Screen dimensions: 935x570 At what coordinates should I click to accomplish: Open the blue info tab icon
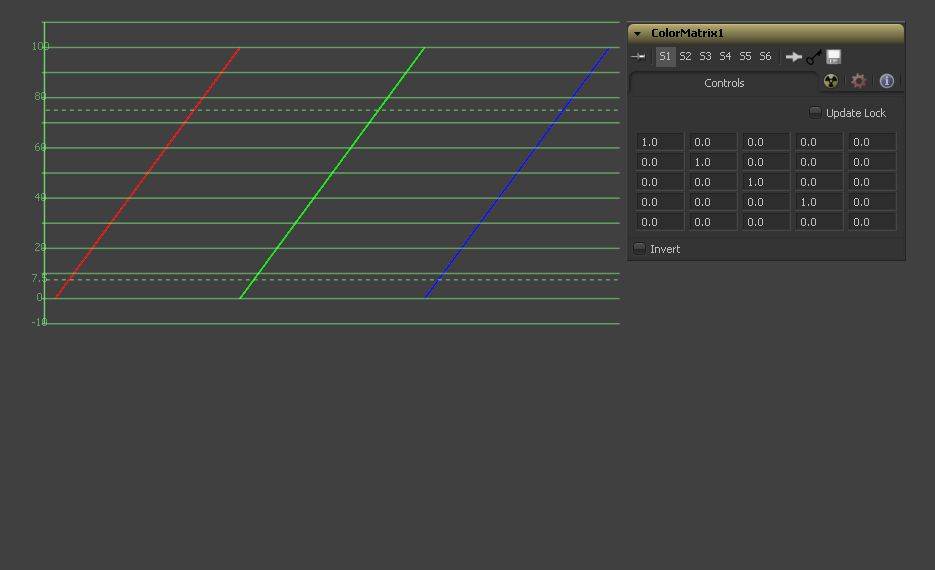point(887,81)
